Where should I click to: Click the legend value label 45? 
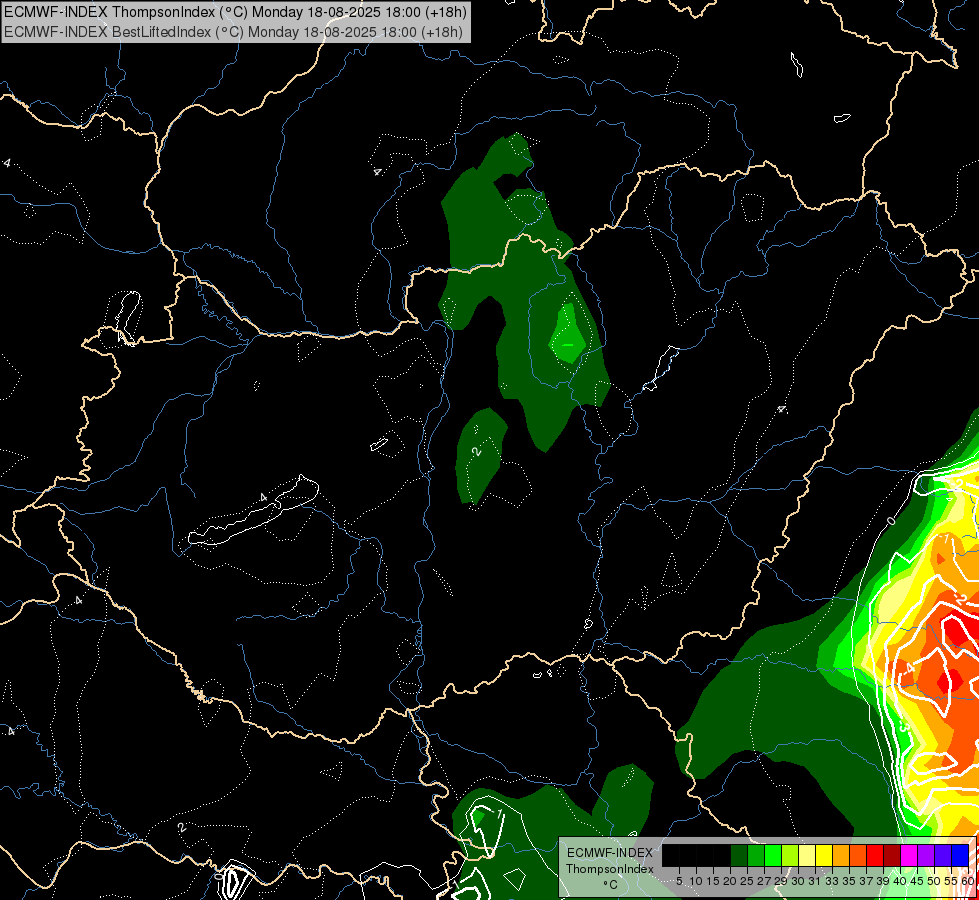pos(917,881)
